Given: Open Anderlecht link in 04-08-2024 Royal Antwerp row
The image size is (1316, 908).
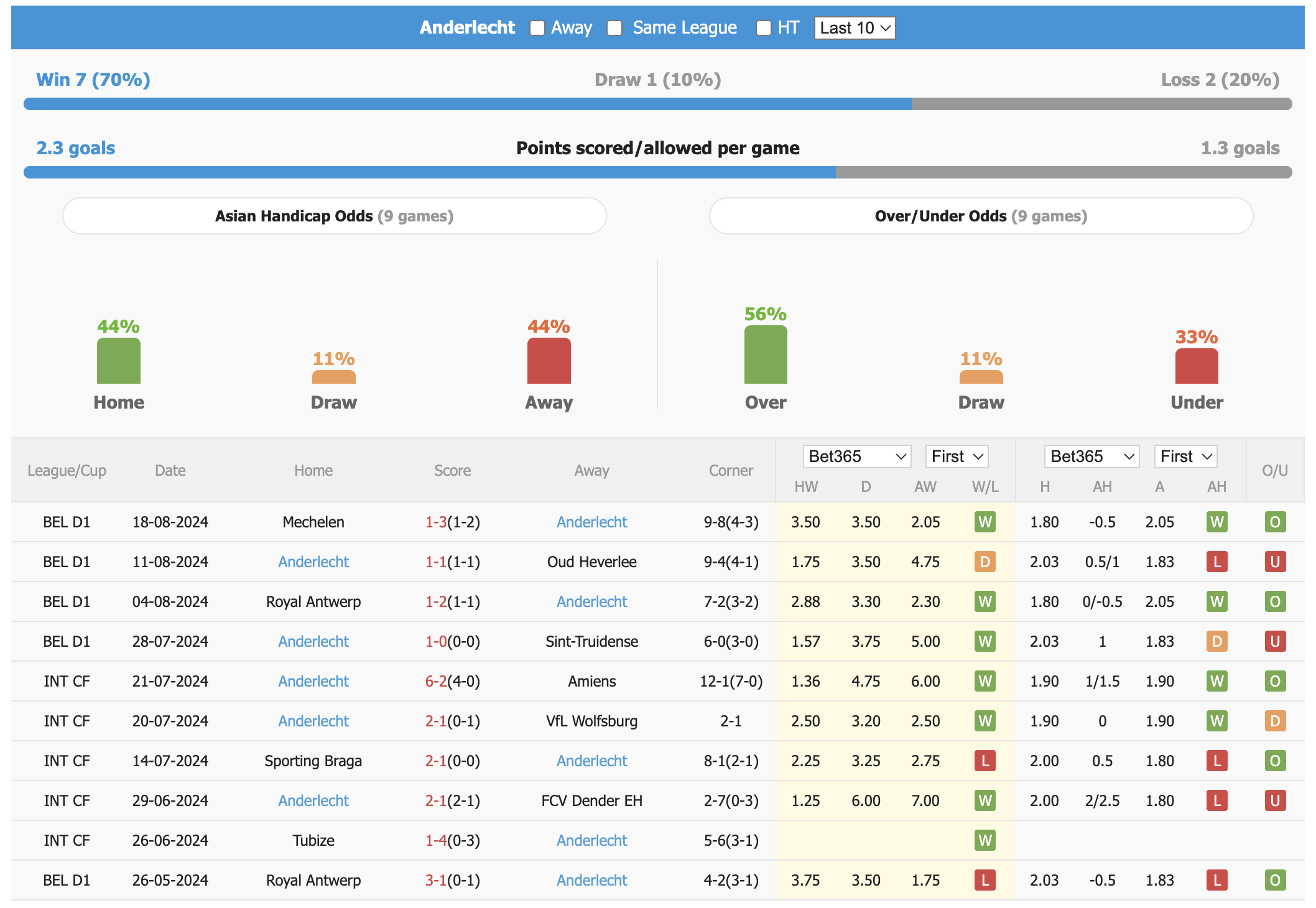Looking at the screenshot, I should pos(591,601).
